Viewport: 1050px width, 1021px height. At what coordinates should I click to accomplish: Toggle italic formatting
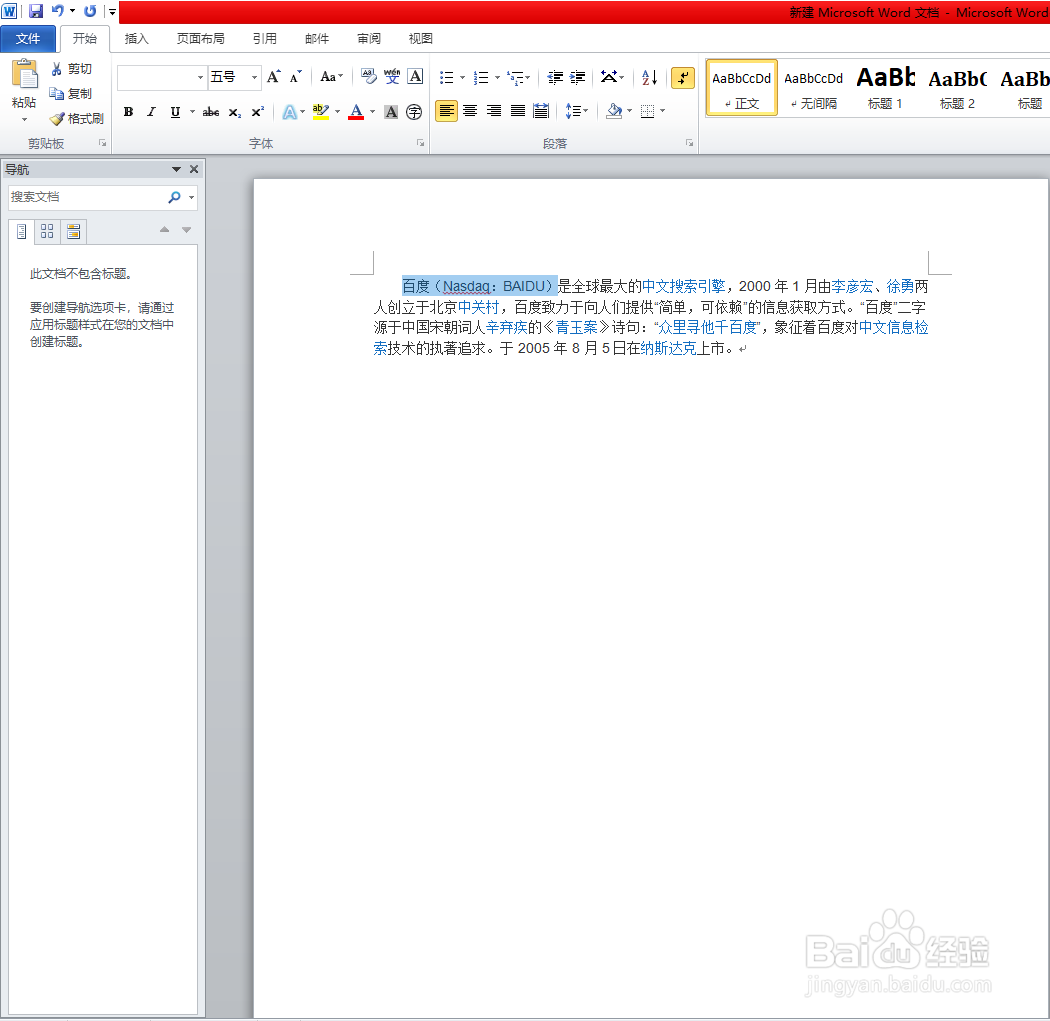coord(151,112)
